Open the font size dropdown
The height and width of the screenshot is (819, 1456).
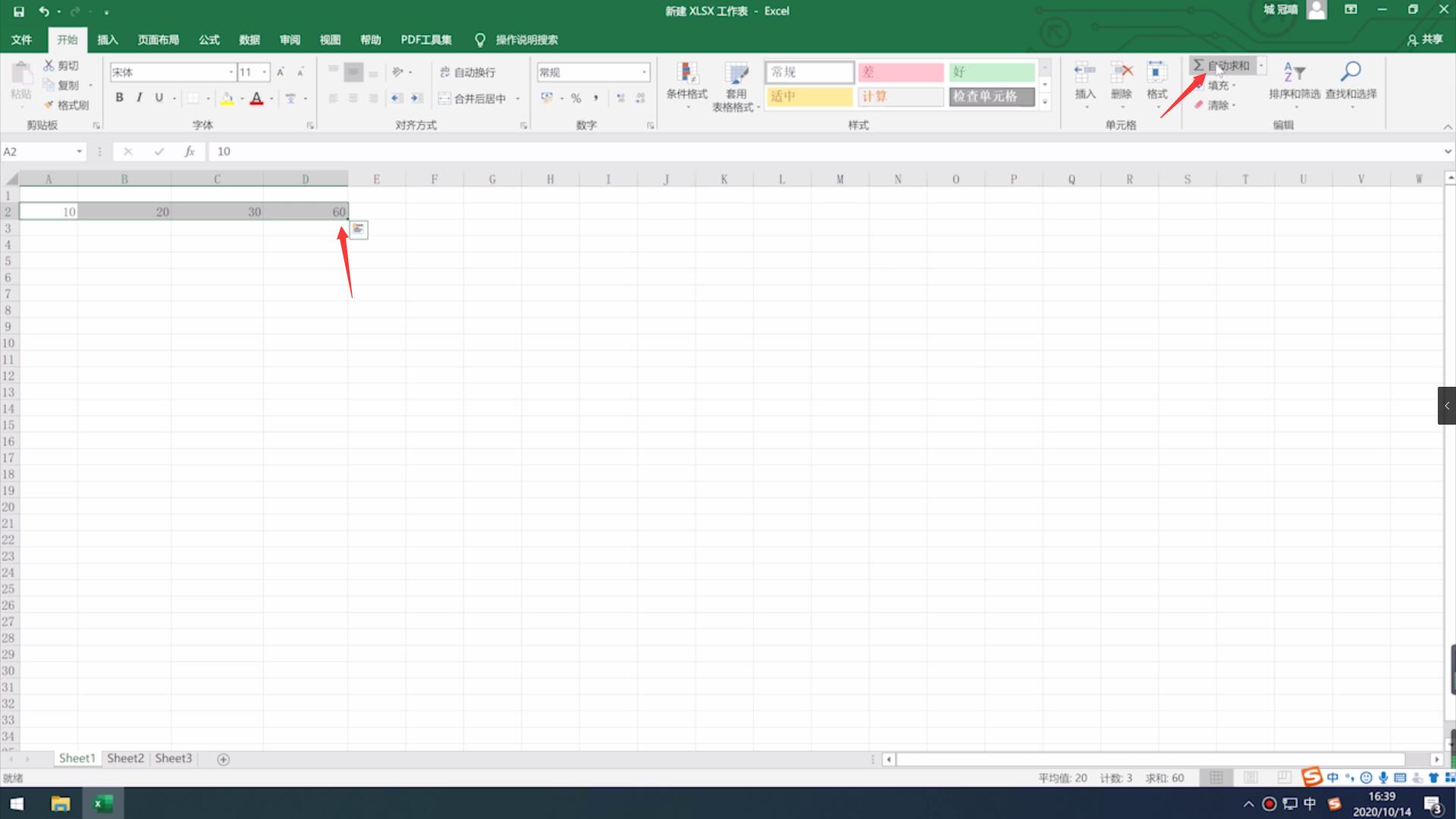pos(265,72)
